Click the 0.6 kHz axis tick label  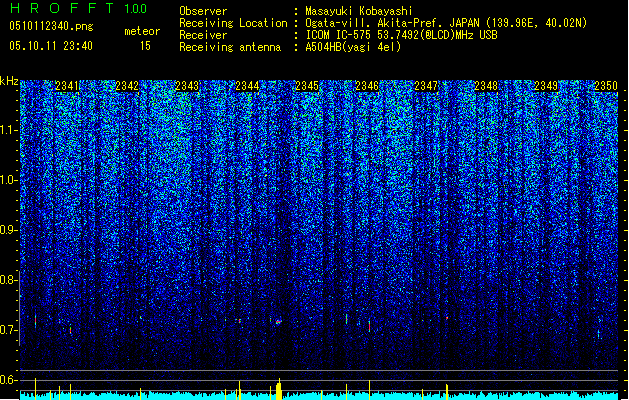pos(7,380)
